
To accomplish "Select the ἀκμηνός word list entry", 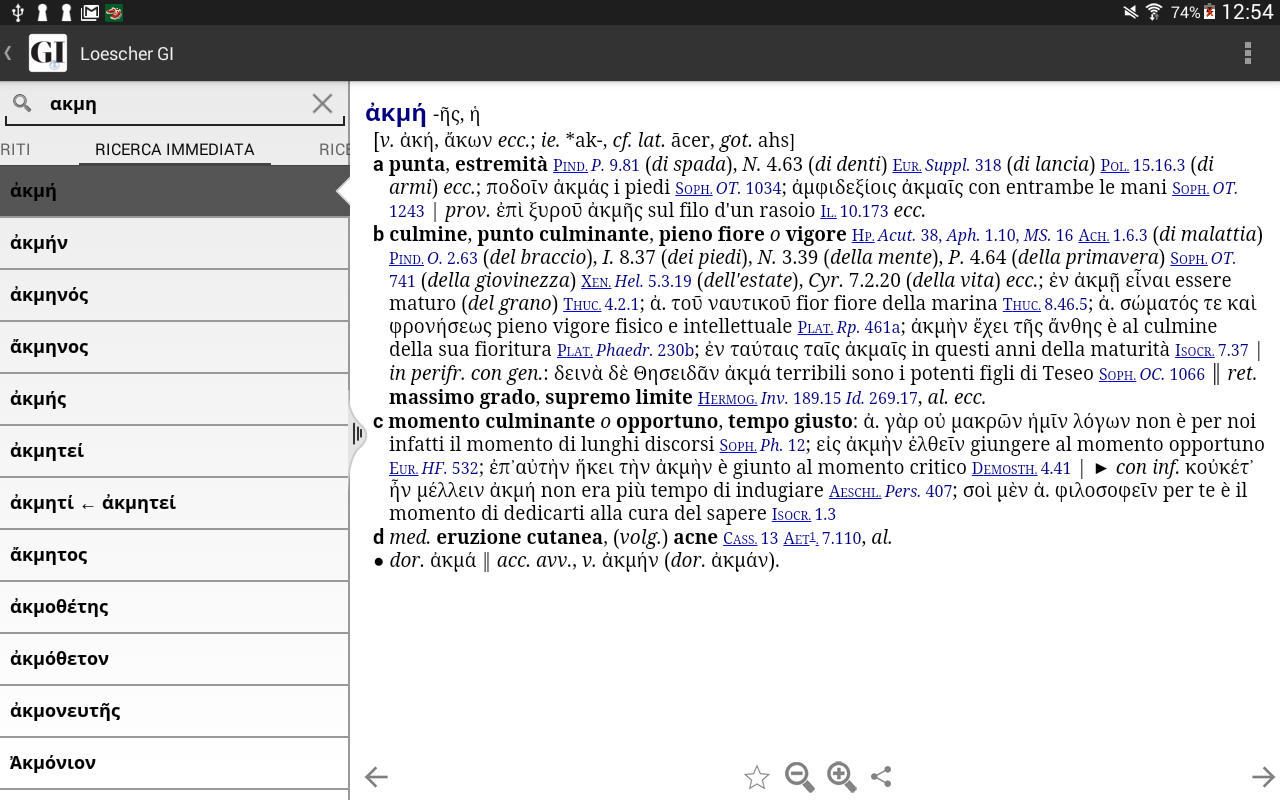I will [174, 295].
